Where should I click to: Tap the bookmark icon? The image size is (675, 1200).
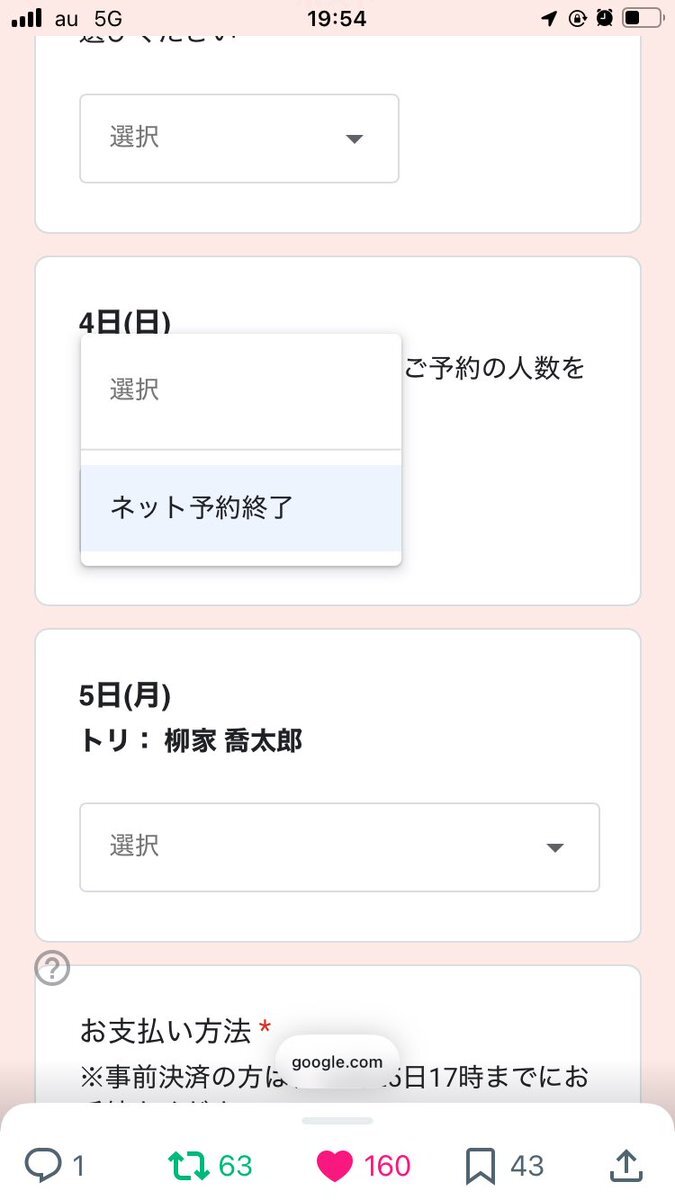point(481,1165)
